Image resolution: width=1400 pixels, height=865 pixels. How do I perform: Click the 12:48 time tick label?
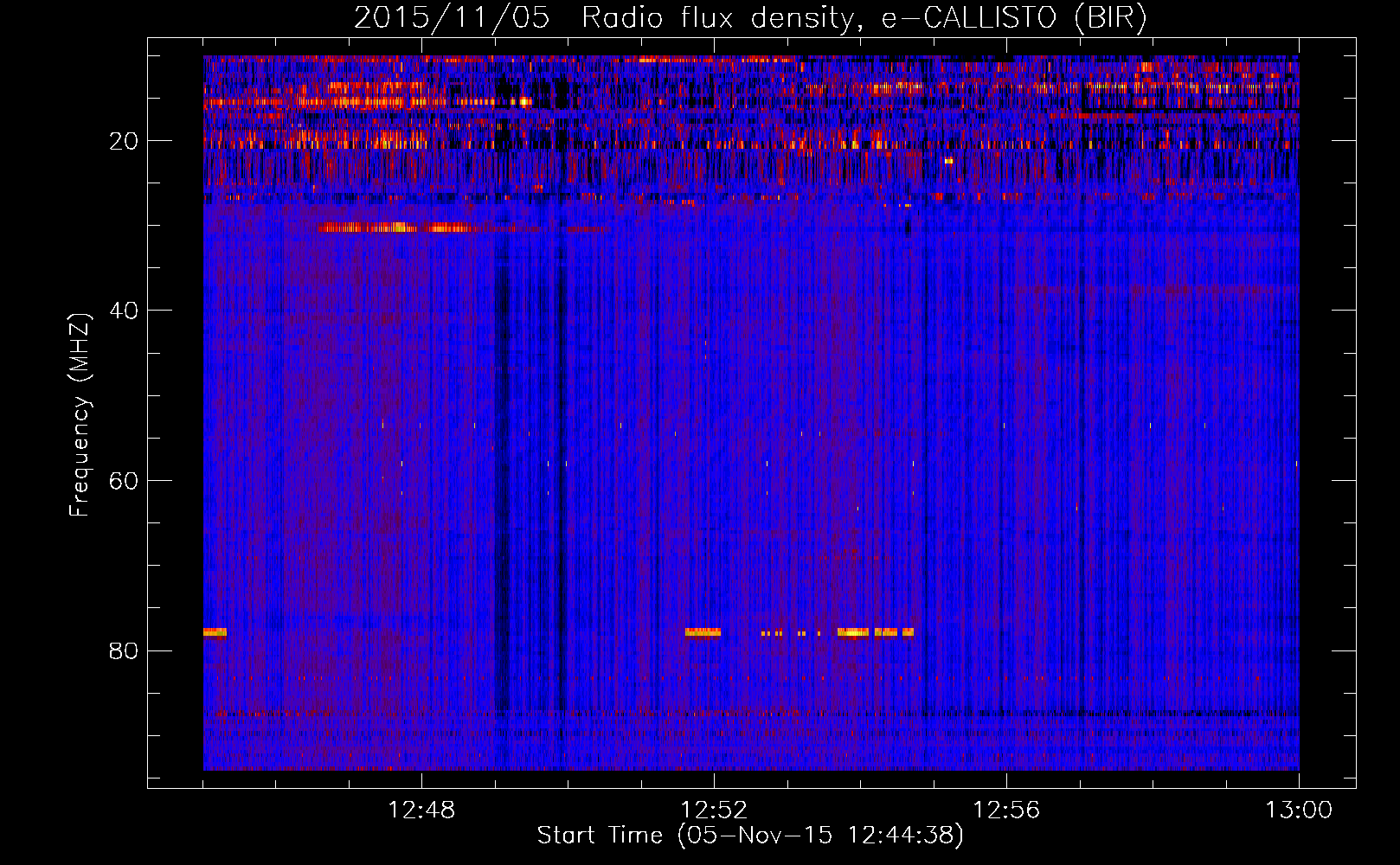click(x=421, y=811)
